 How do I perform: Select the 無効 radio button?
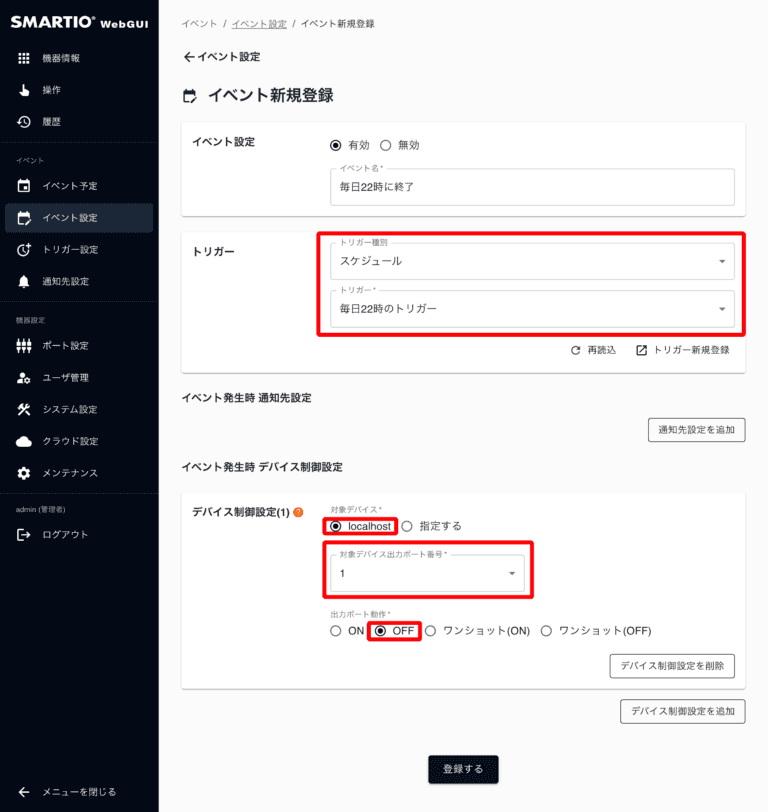(x=385, y=146)
